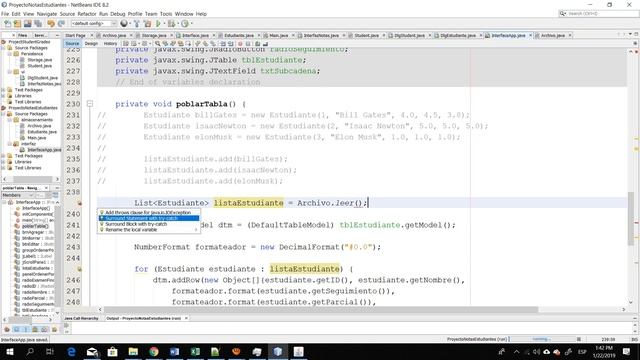The width and height of the screenshot is (640, 360).
Task: Expand the Rename the local variable submenu arrow
Action: pos(196,230)
